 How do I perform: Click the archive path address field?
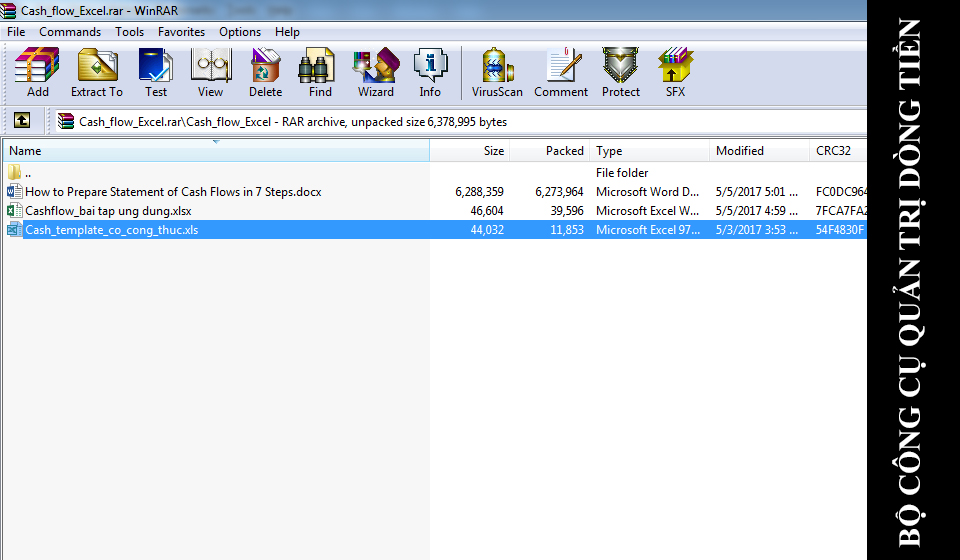460,121
